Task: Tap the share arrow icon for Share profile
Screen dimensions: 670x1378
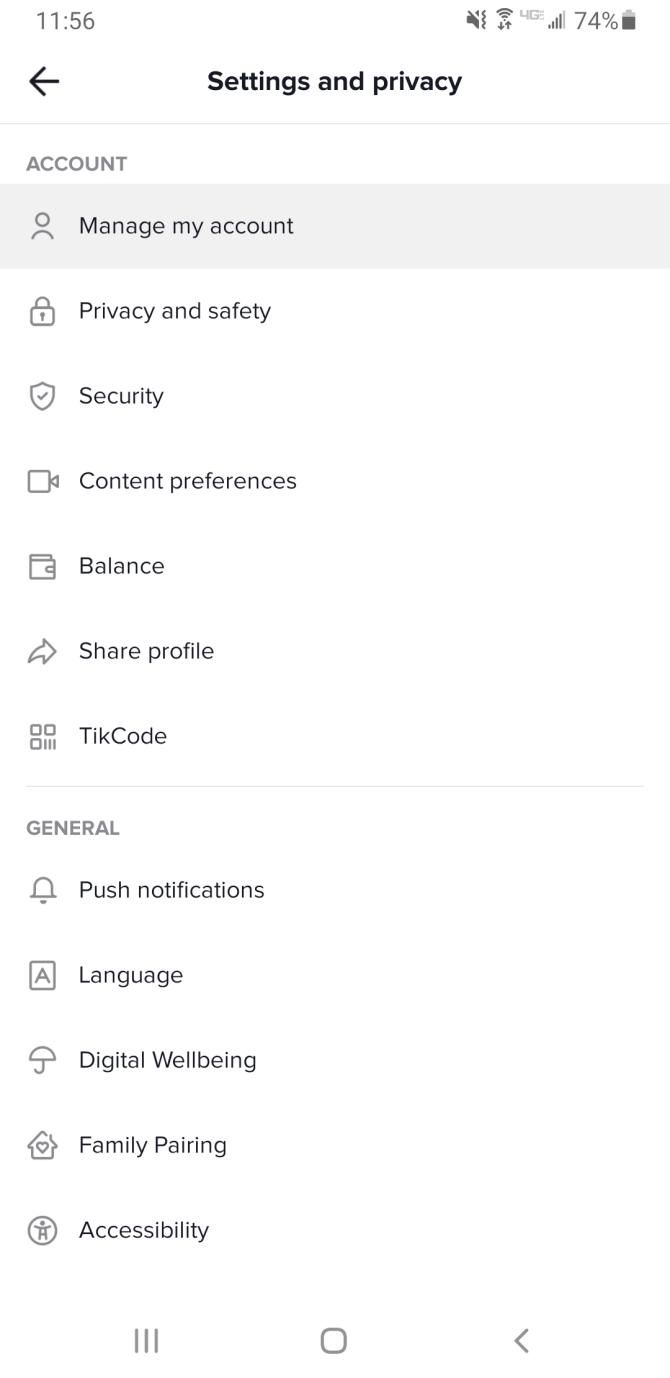Action: [x=42, y=652]
